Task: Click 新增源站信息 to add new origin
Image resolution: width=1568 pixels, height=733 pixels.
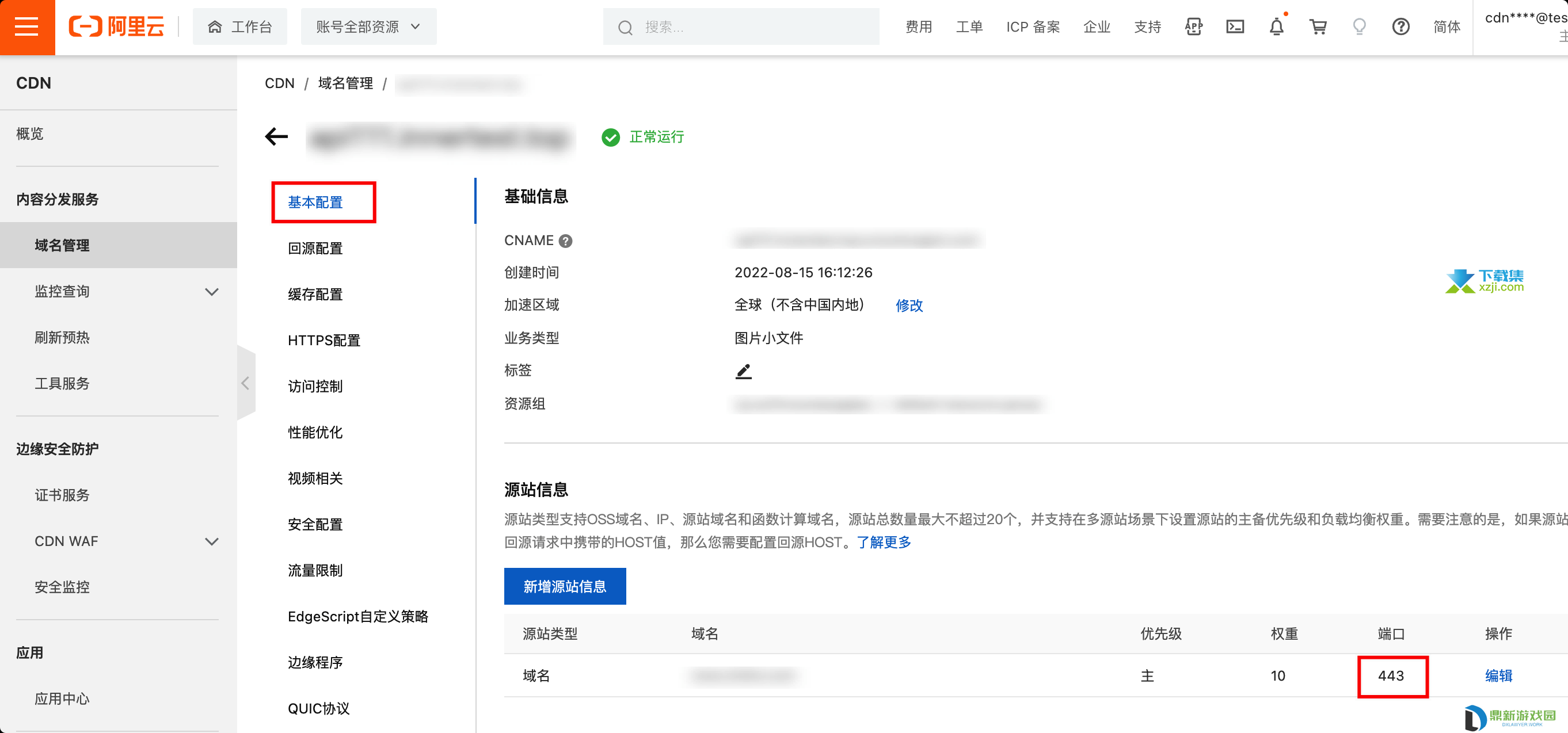Action: pos(564,587)
